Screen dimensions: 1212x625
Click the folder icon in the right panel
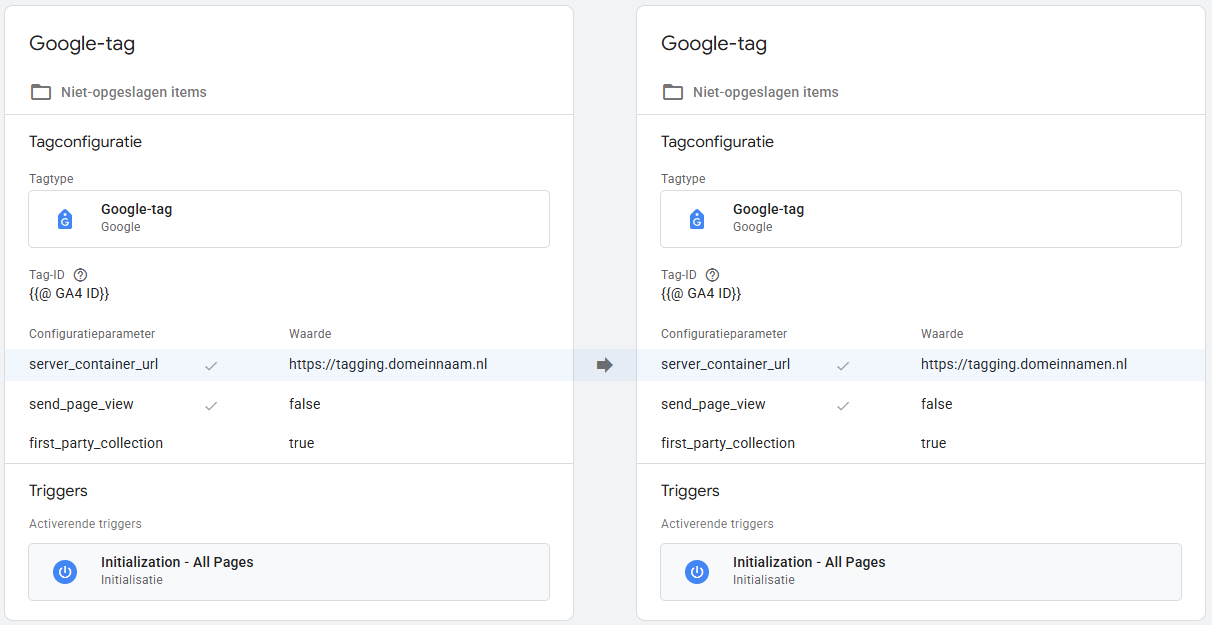pos(673,92)
